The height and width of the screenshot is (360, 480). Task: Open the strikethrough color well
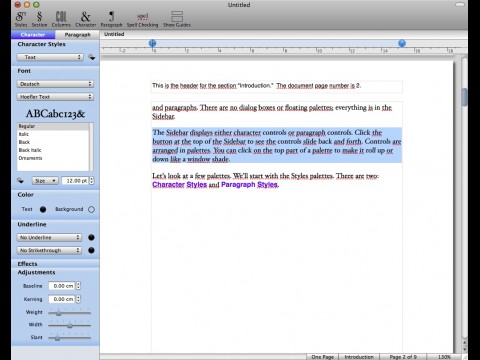91,250
